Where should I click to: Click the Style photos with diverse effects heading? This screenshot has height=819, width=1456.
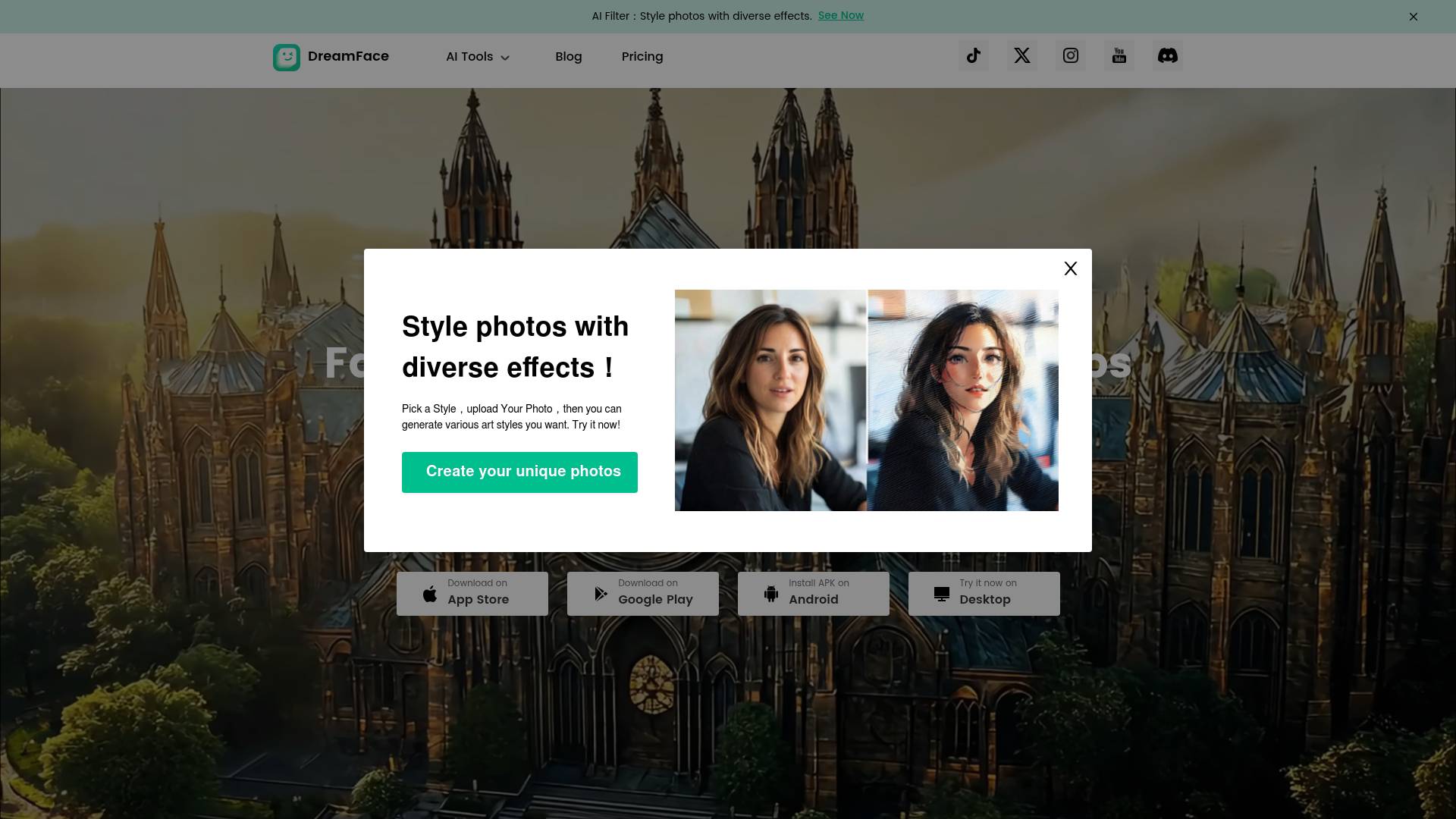[x=516, y=347]
